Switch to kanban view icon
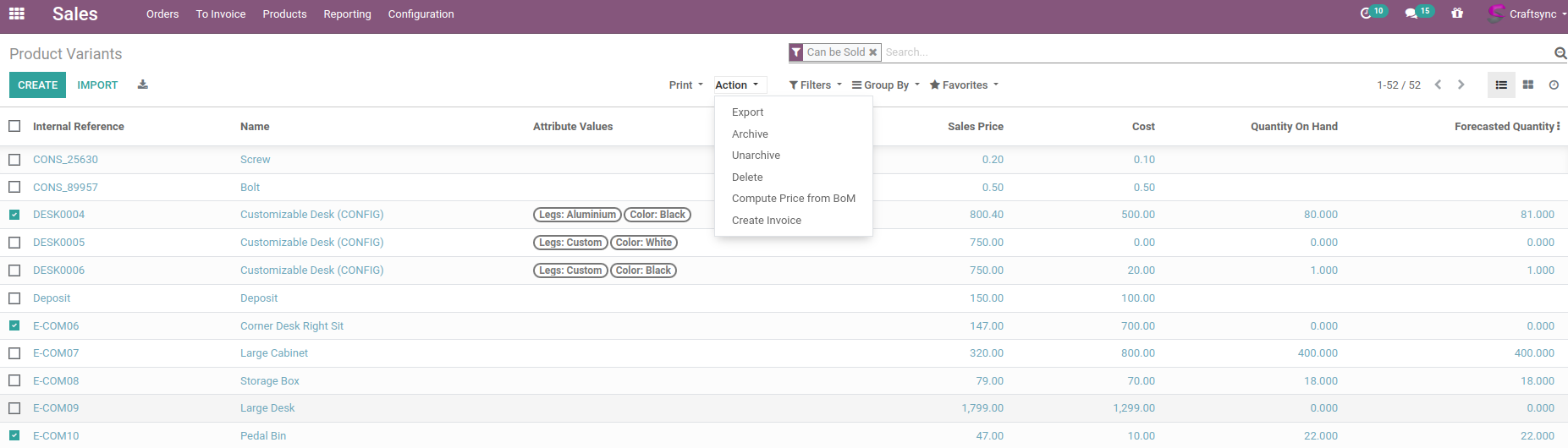 tap(1528, 85)
